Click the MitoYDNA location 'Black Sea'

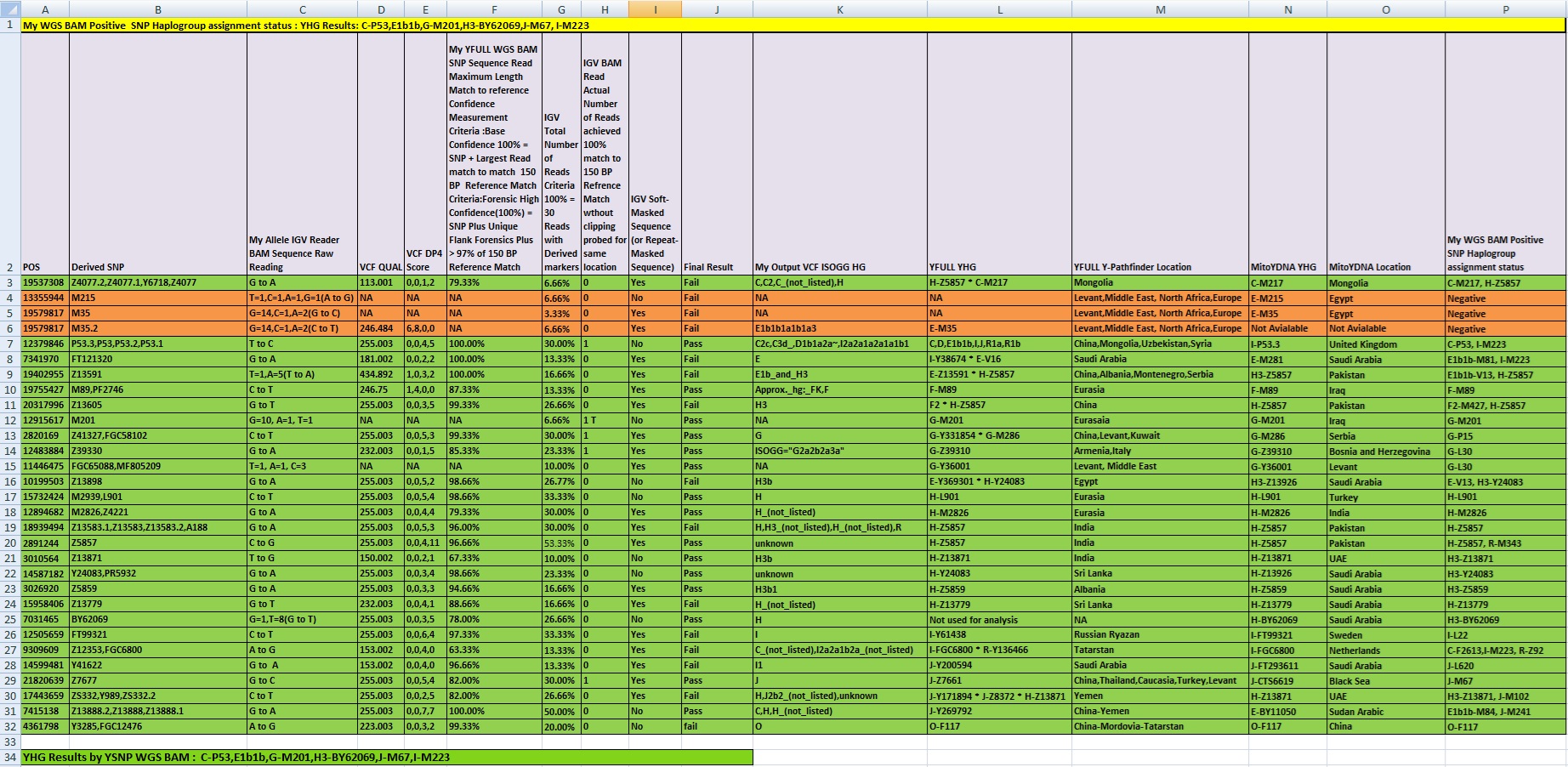(x=1386, y=680)
